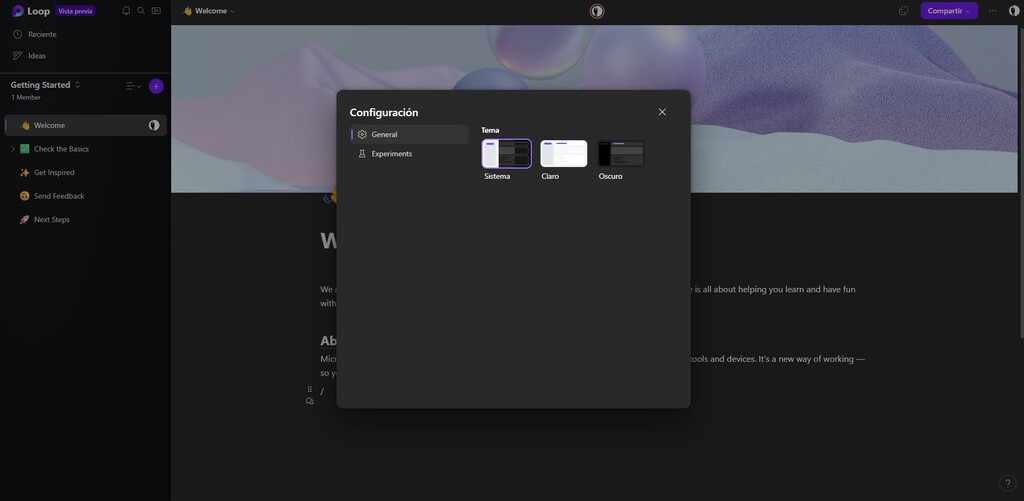Click avatar on the Welcome sidebar row
This screenshot has width=1024, height=501.
154,125
